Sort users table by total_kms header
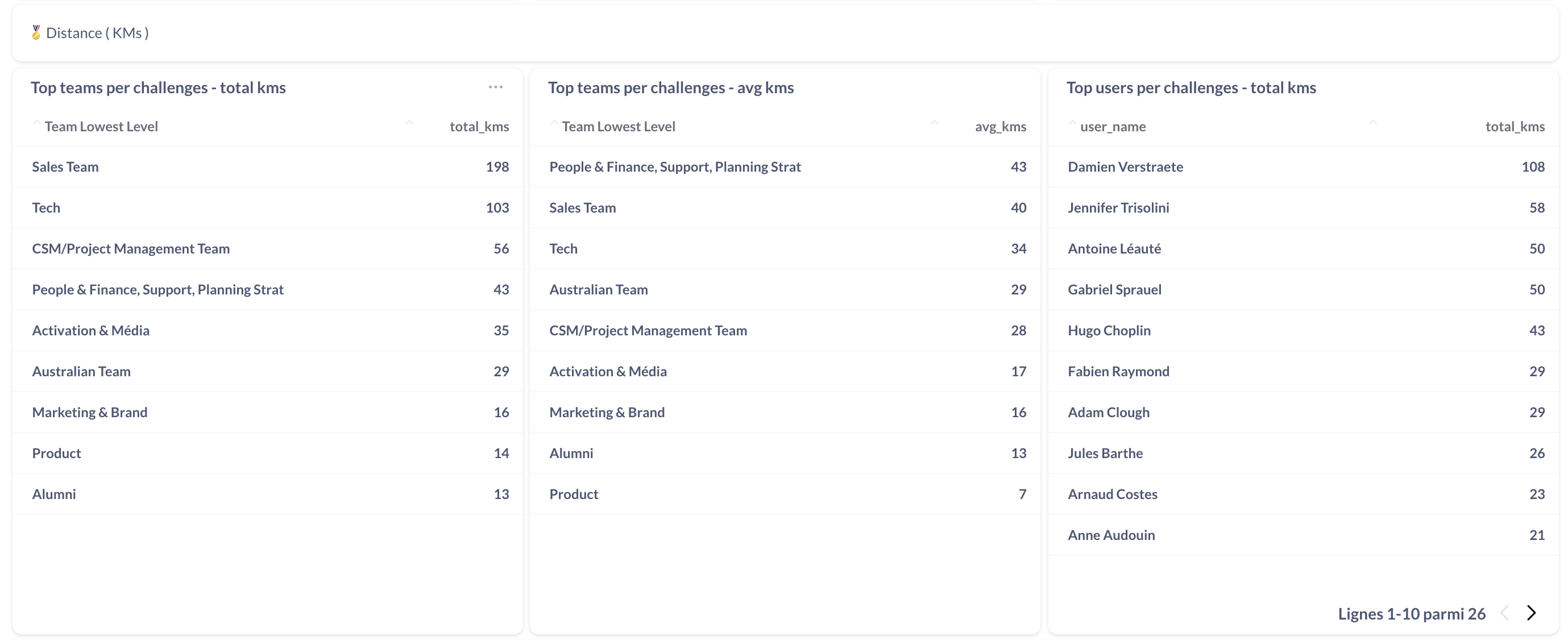The width and height of the screenshot is (1568, 640). 1515,127
